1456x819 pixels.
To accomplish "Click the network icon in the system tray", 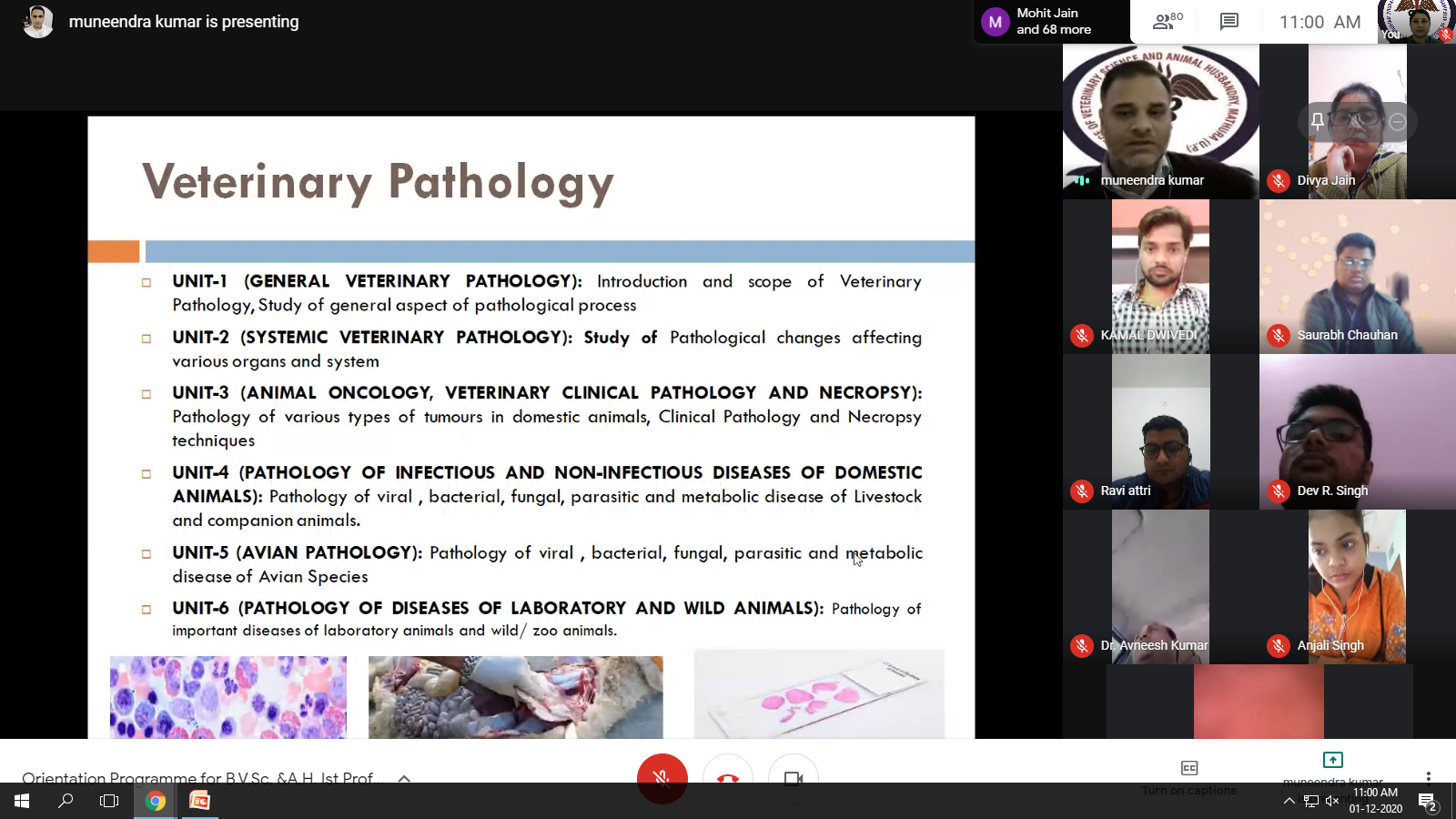I will pos(1310,801).
